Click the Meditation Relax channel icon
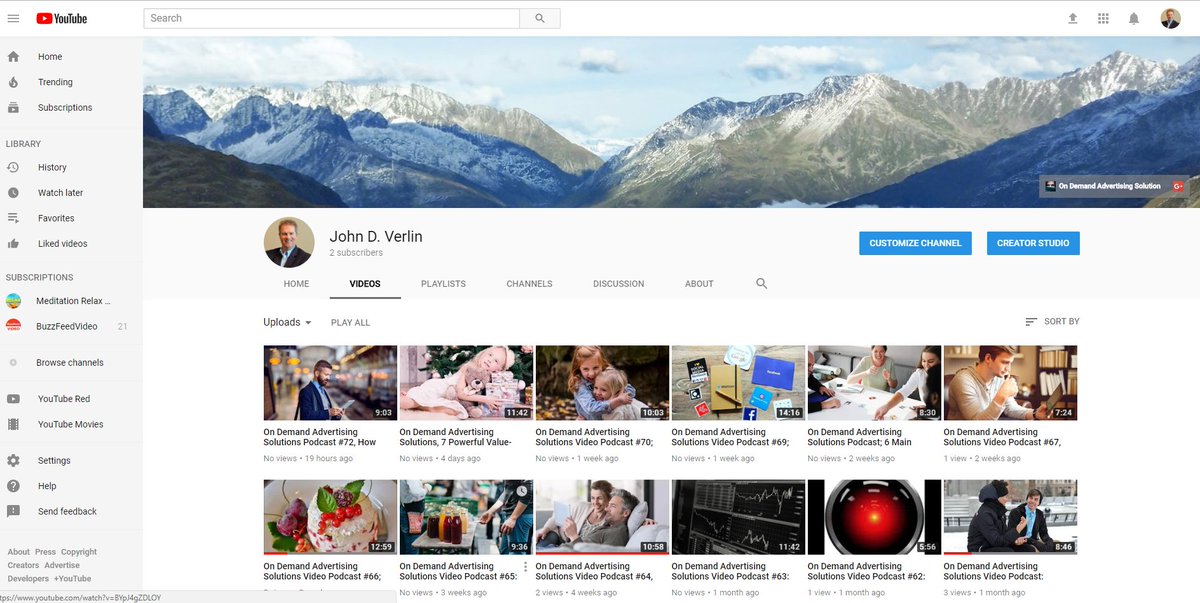The image size is (1200, 603). (13, 300)
